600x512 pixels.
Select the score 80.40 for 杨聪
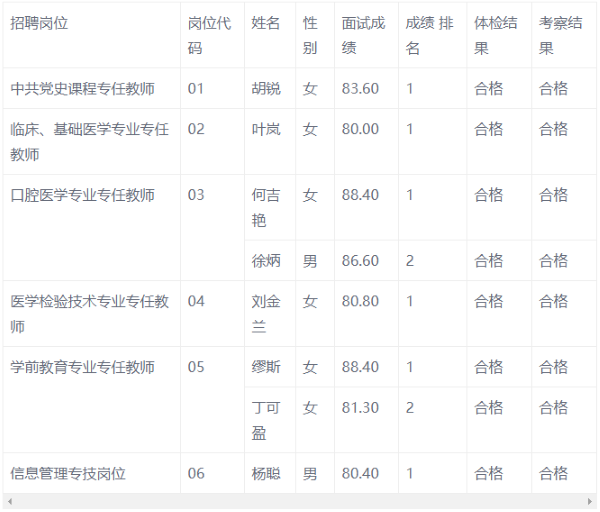(x=360, y=473)
